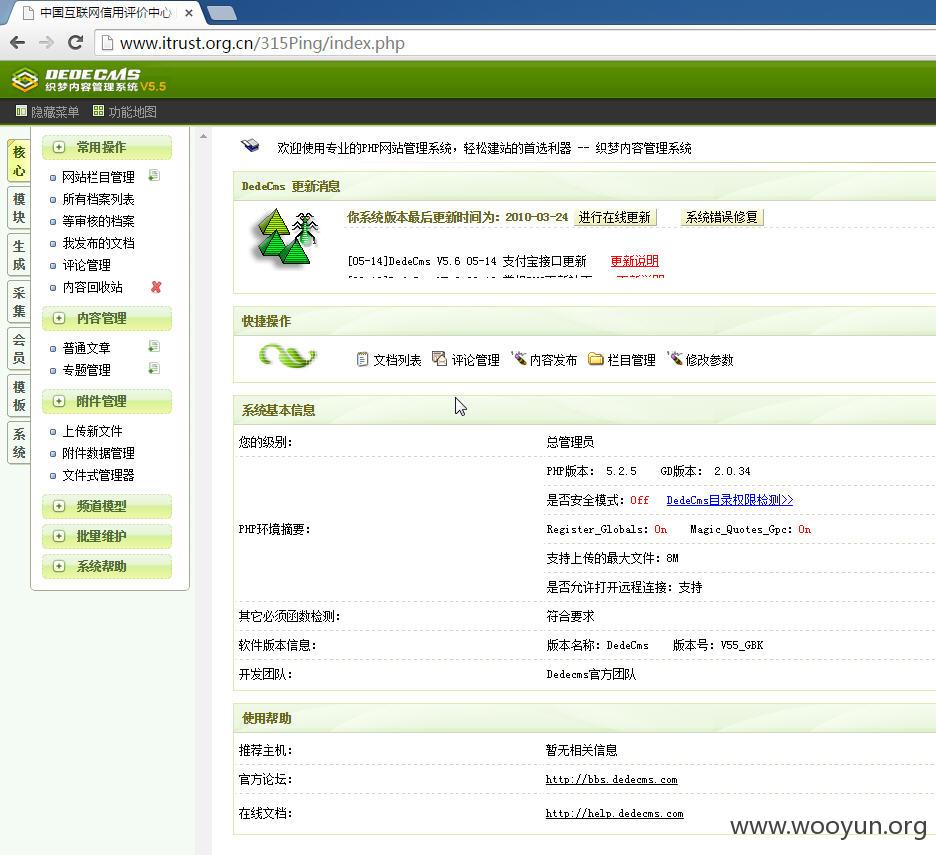Viewport: 936px width, 855px height.
Task: Click the 隐藏菜单 text in top bar
Action: pos(55,112)
